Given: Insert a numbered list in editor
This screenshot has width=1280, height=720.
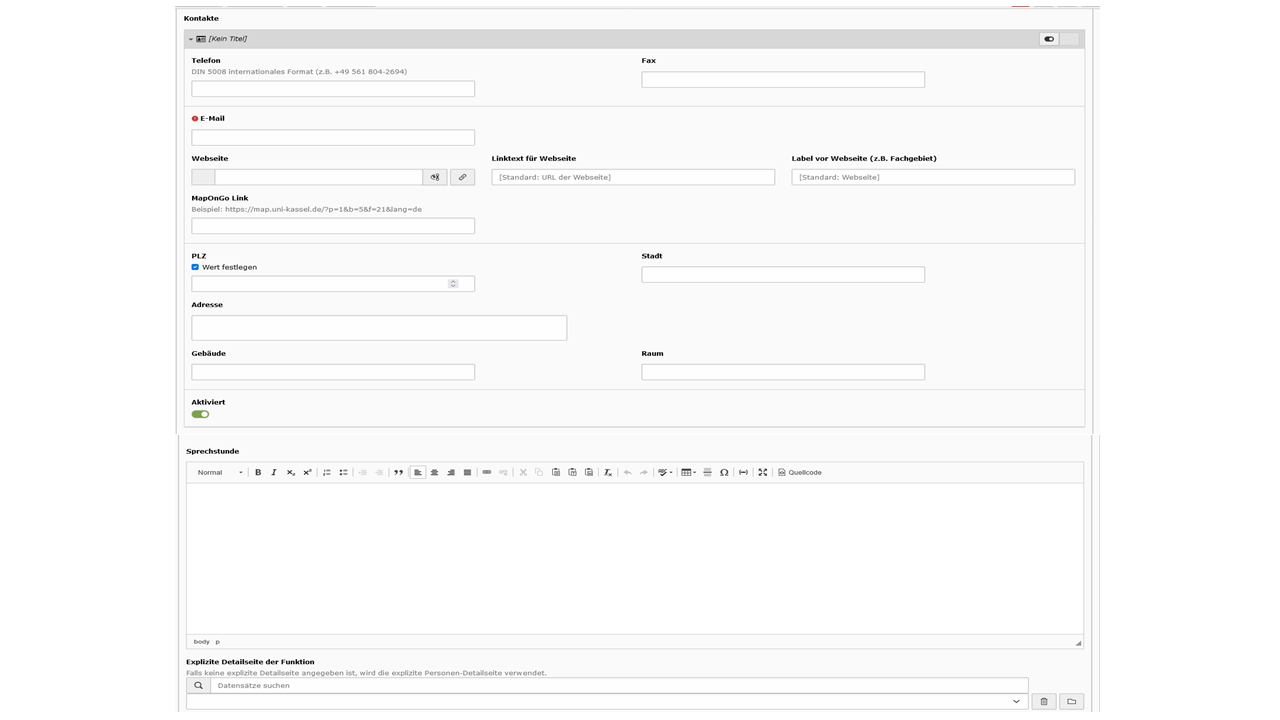Looking at the screenshot, I should [x=327, y=472].
